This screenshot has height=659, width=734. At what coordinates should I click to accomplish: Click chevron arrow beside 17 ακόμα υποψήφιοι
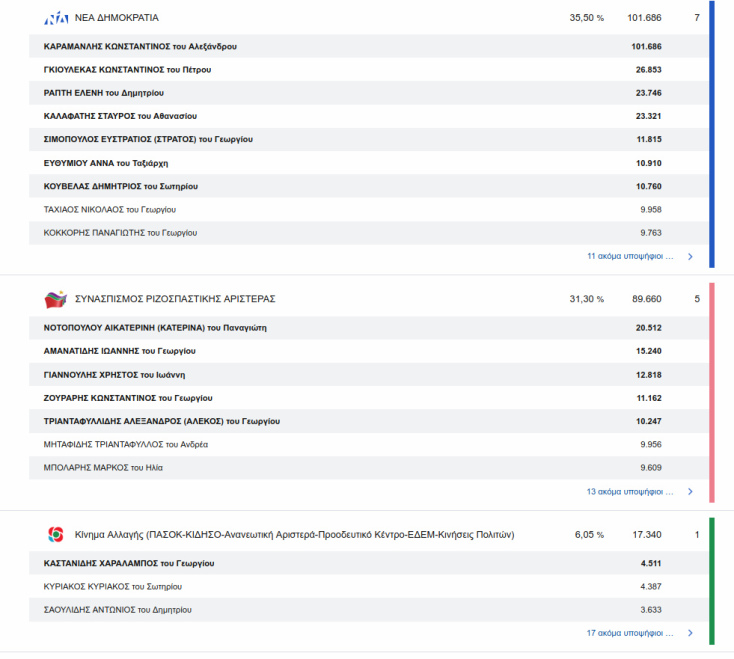pos(690,633)
